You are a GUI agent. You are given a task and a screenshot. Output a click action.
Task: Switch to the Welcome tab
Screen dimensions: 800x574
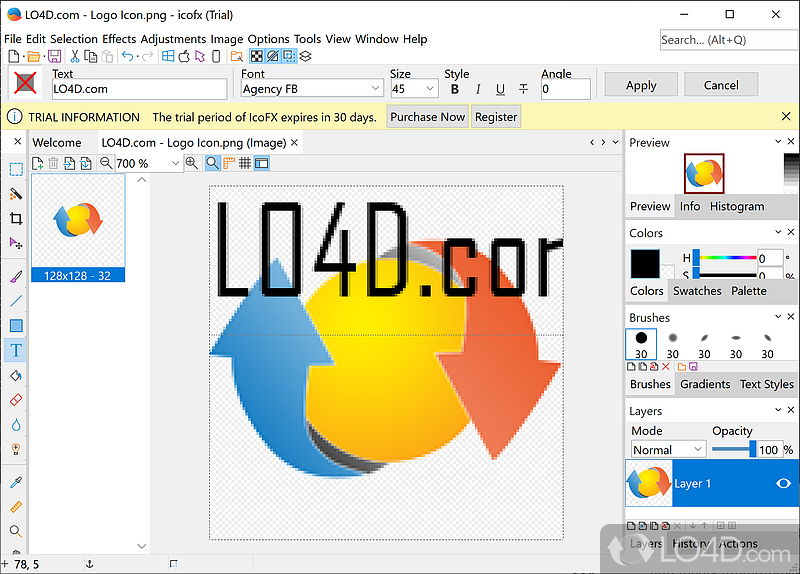tap(57, 143)
